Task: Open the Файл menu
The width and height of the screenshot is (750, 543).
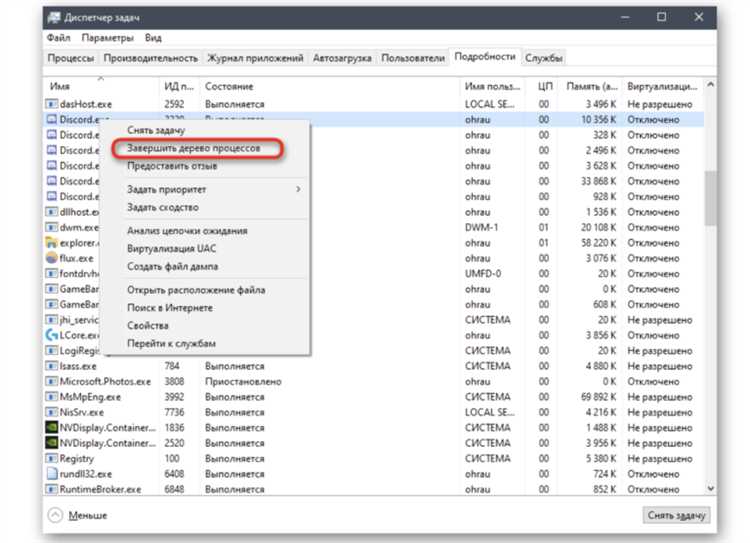Action: tap(57, 38)
